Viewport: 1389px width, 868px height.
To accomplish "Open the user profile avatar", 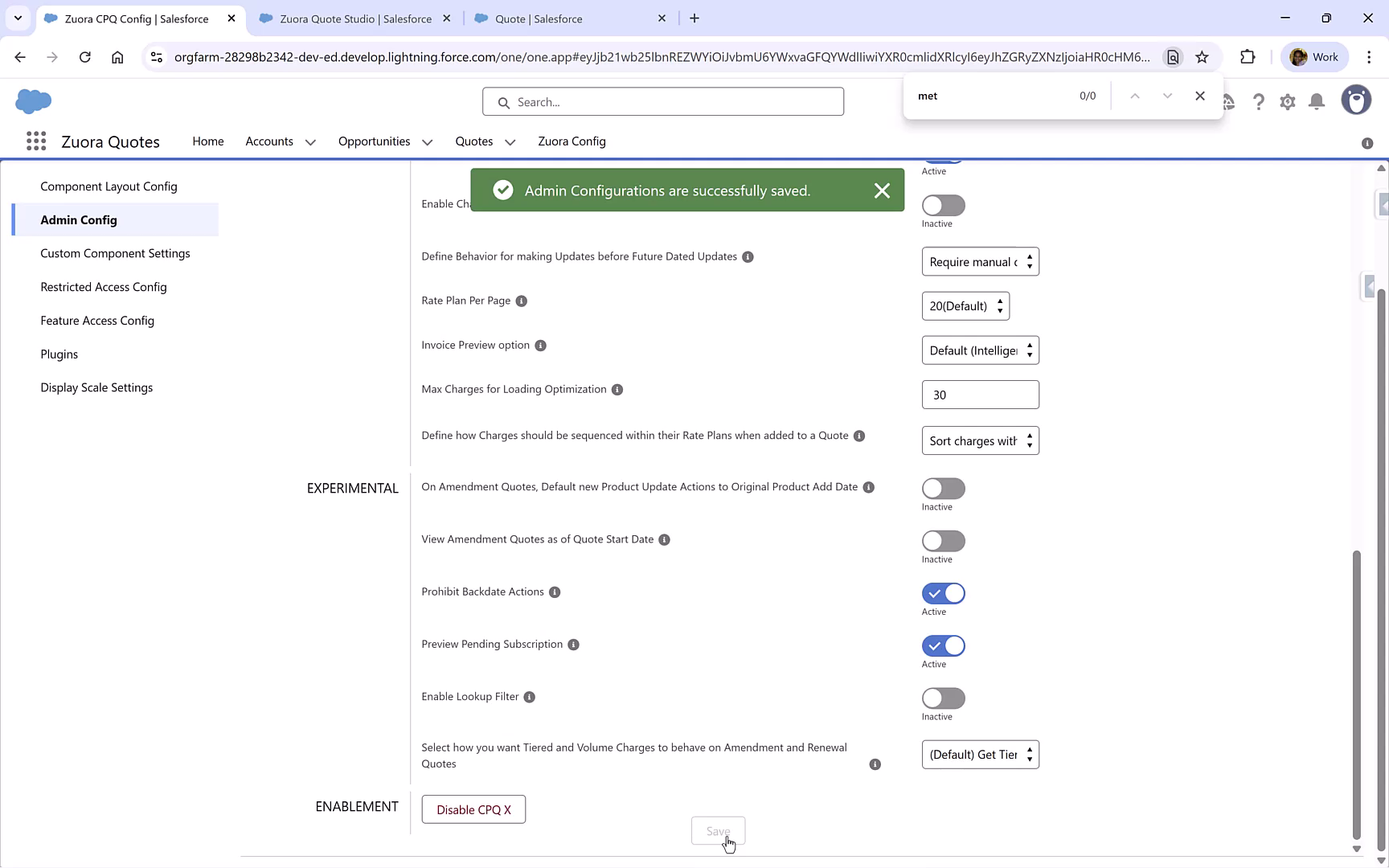I will tap(1357, 100).
